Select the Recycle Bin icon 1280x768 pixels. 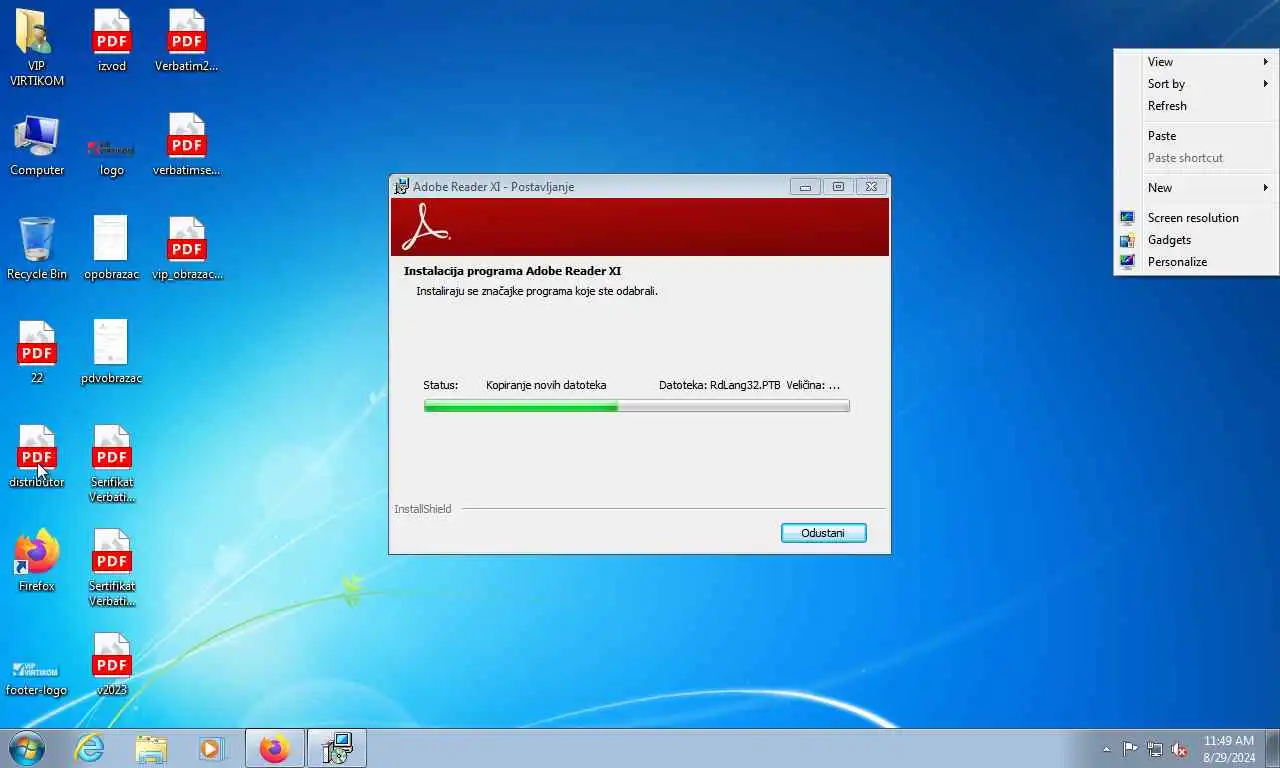(x=37, y=248)
